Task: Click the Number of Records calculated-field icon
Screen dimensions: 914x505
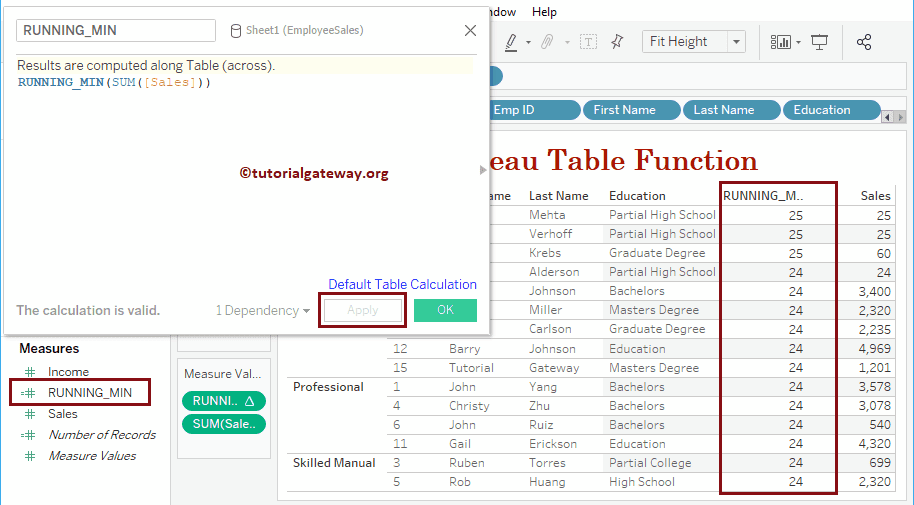Action: point(28,435)
